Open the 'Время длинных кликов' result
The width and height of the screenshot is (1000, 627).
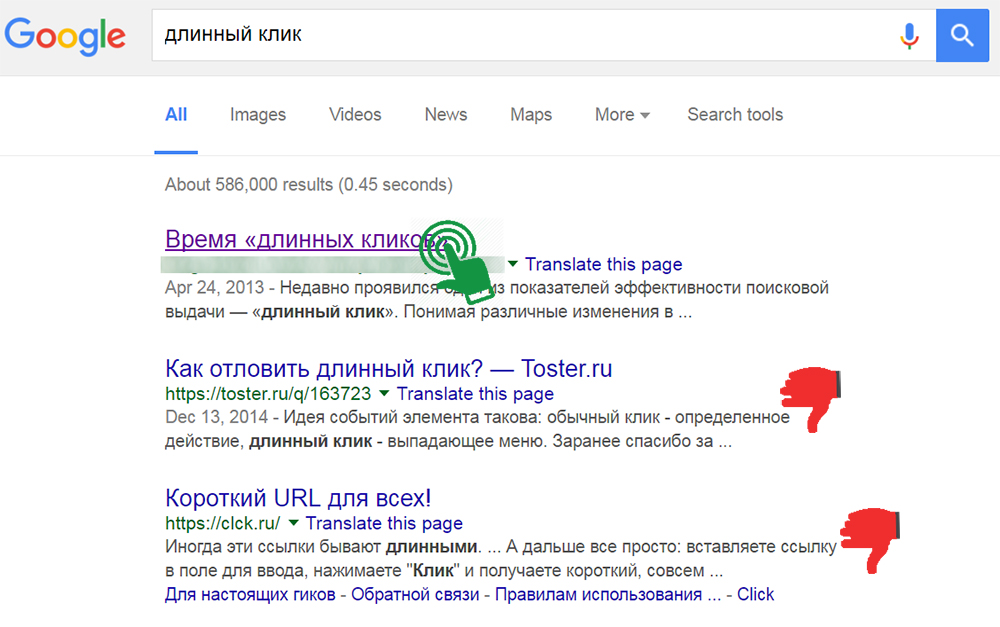290,239
